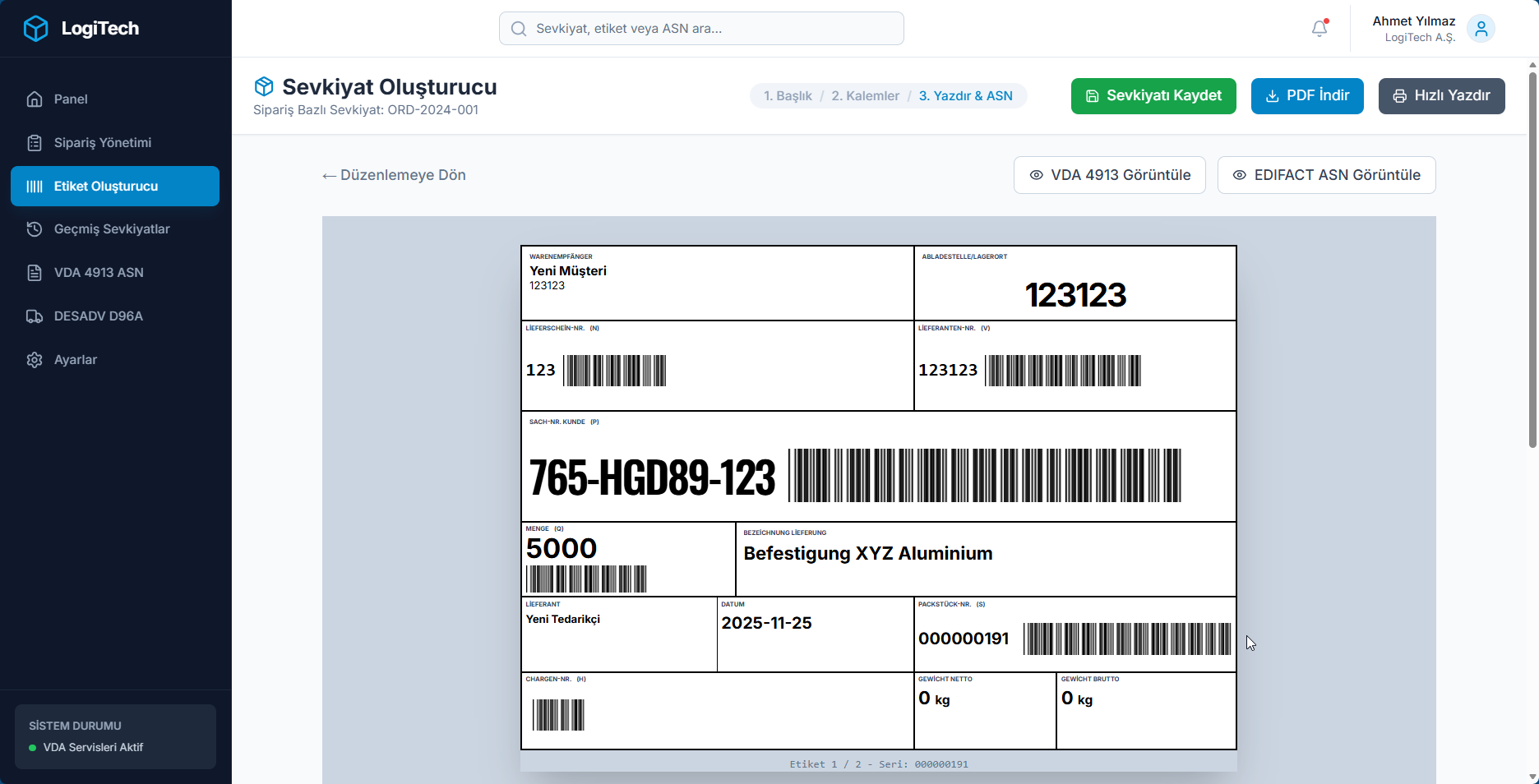Click the LogiTech cube logo icon

[x=35, y=29]
